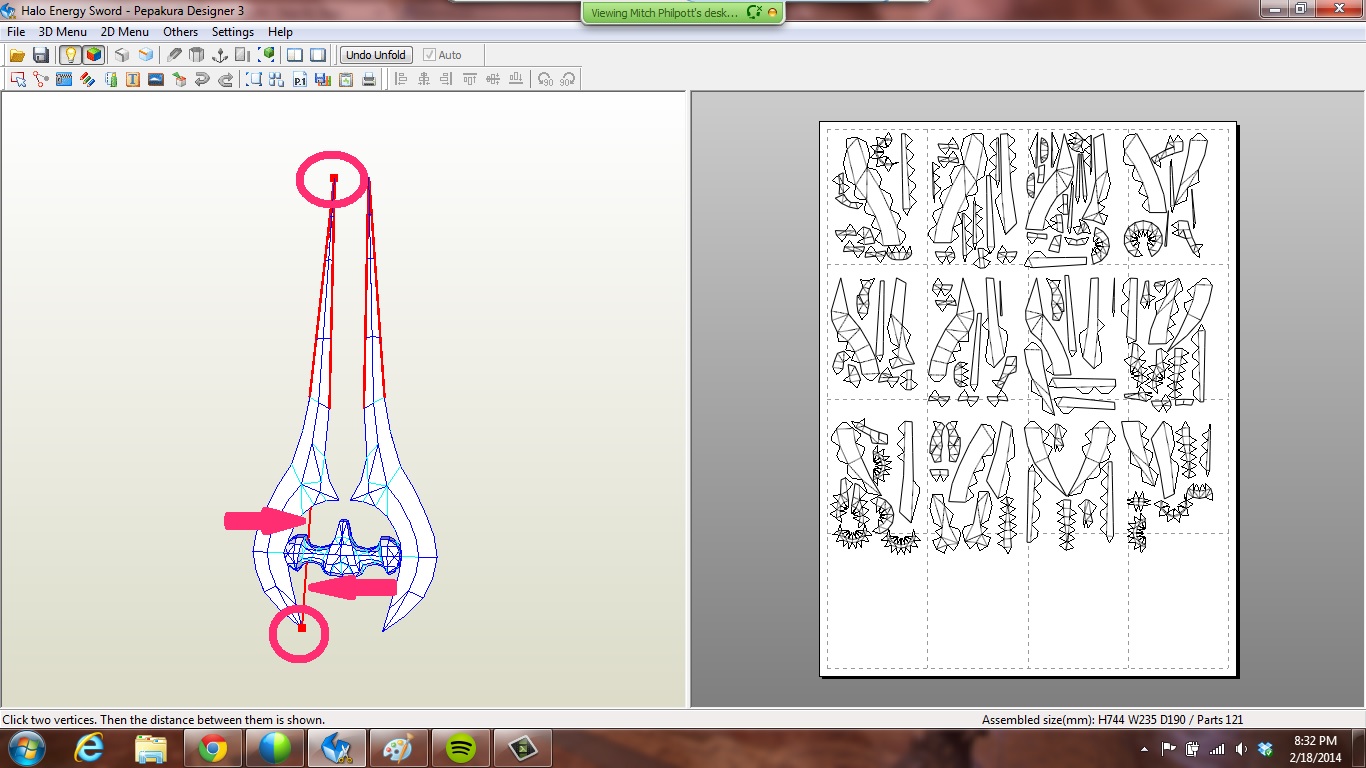Switch to the single-pane layout icon
The image size is (1366, 768).
pos(318,55)
